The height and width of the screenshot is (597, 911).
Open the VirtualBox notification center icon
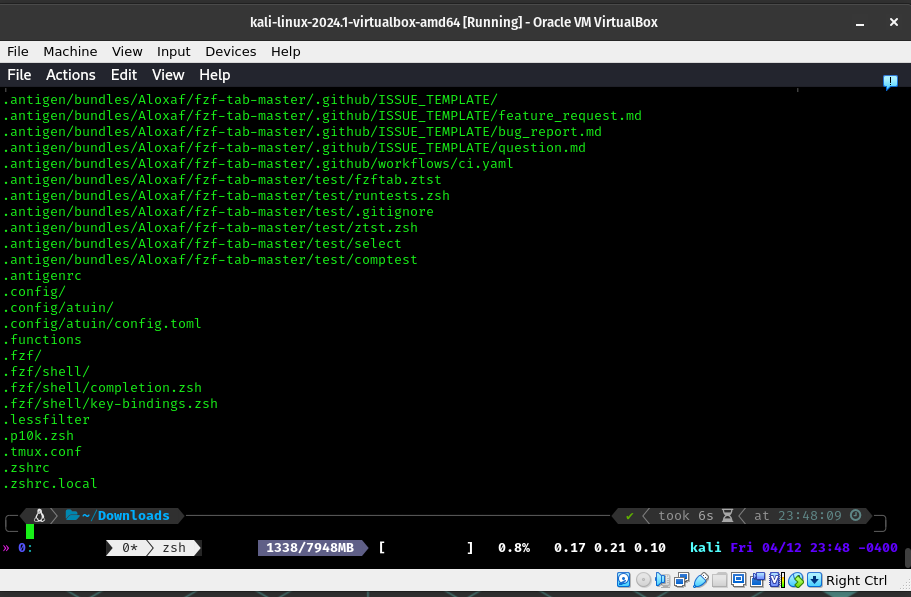coord(890,83)
